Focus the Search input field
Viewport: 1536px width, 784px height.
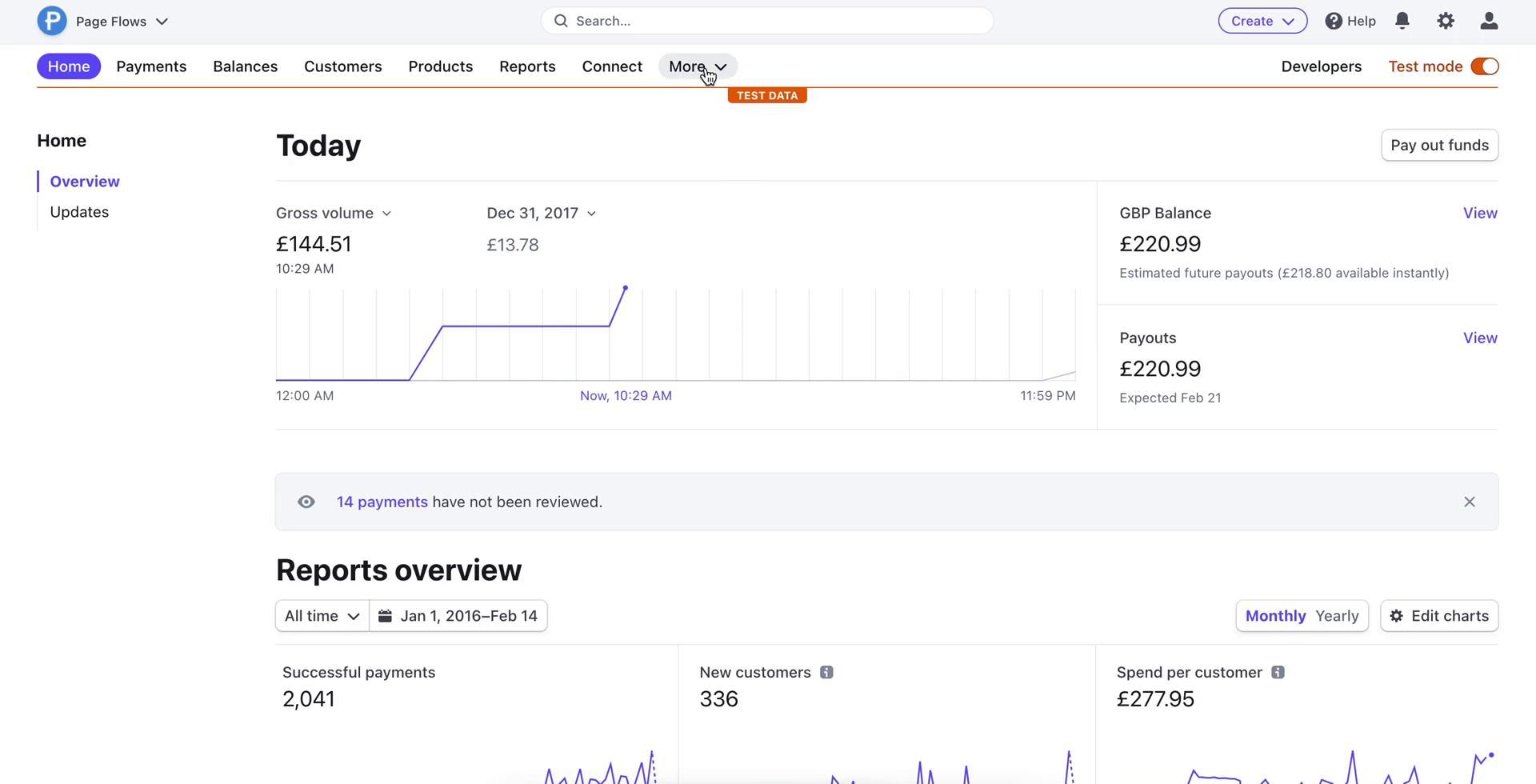pos(766,21)
